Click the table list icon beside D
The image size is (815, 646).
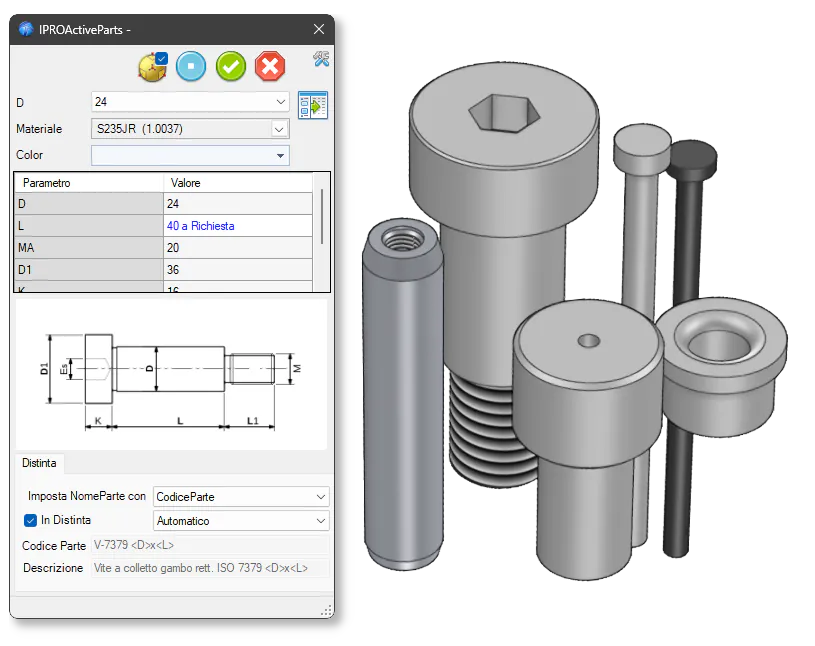tap(313, 104)
